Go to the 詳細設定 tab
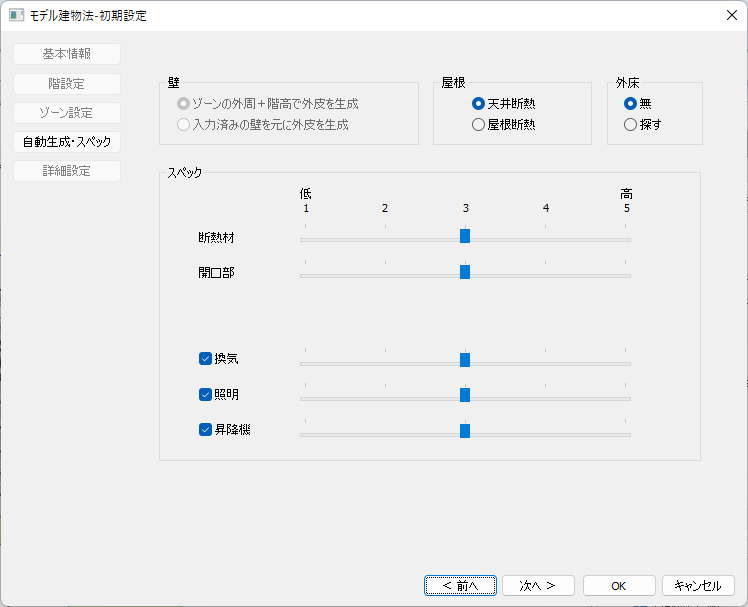Screen dimensions: 748x607 67,171
